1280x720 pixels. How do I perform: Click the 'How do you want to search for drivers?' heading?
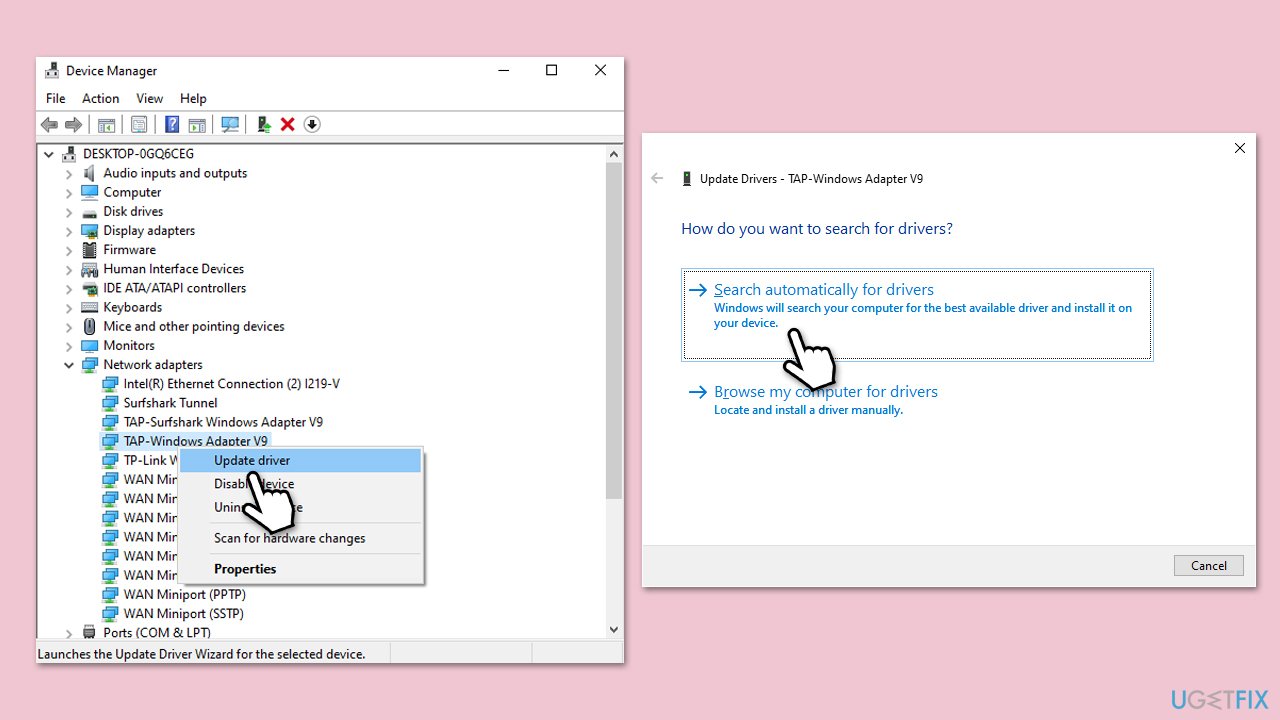click(x=817, y=229)
